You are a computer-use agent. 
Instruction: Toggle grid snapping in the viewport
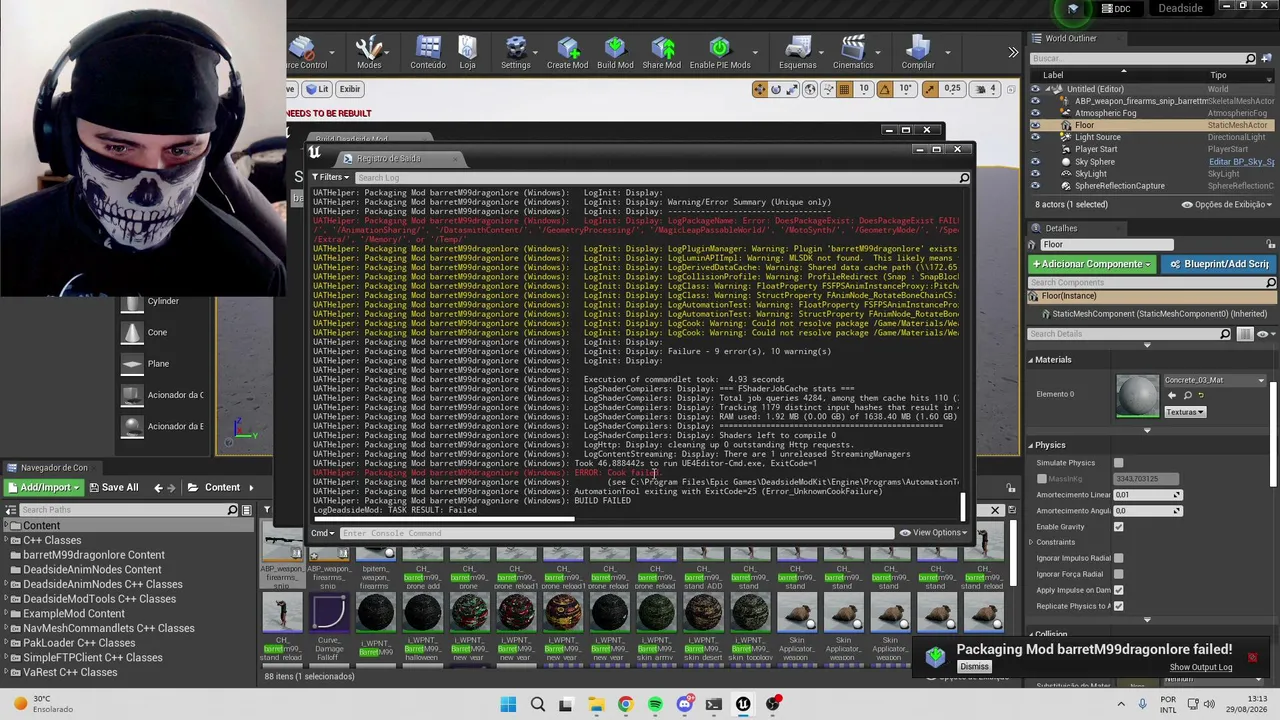click(844, 89)
